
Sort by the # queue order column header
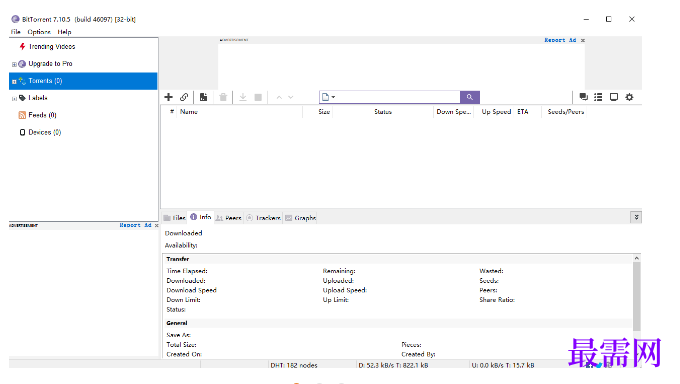pyautogui.click(x=172, y=112)
